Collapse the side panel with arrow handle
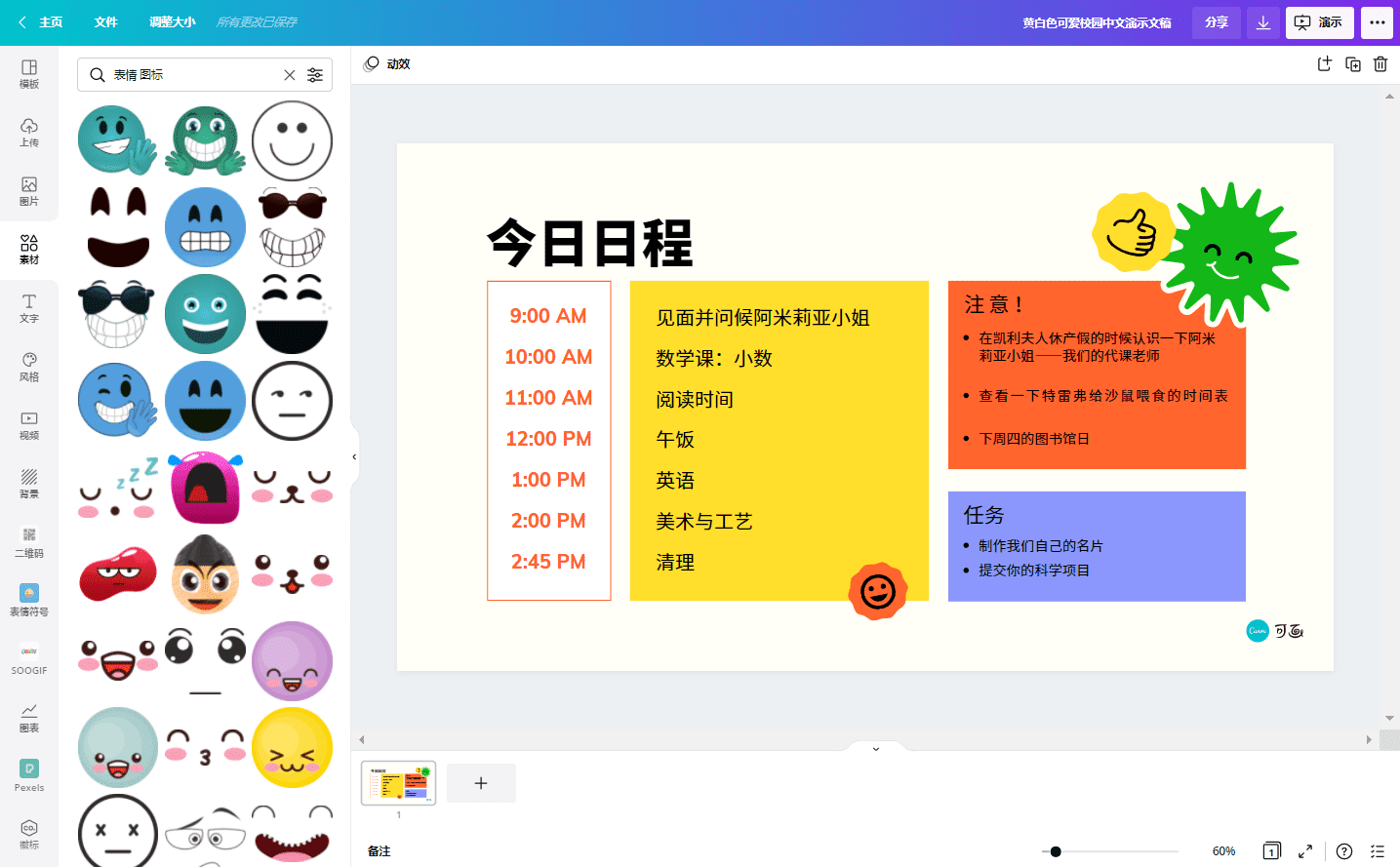This screenshot has height=867, width=1400. 354,456
